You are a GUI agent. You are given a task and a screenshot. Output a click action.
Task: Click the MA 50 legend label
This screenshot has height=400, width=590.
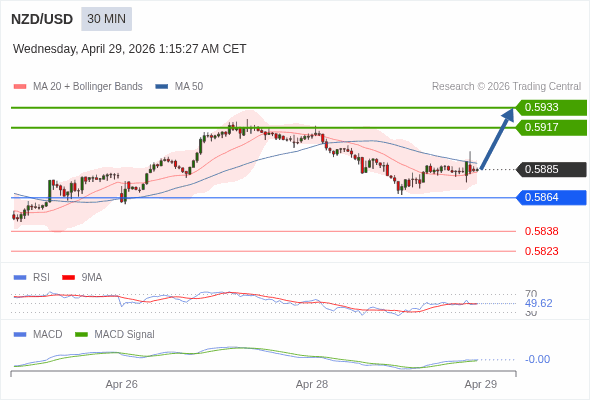189,87
